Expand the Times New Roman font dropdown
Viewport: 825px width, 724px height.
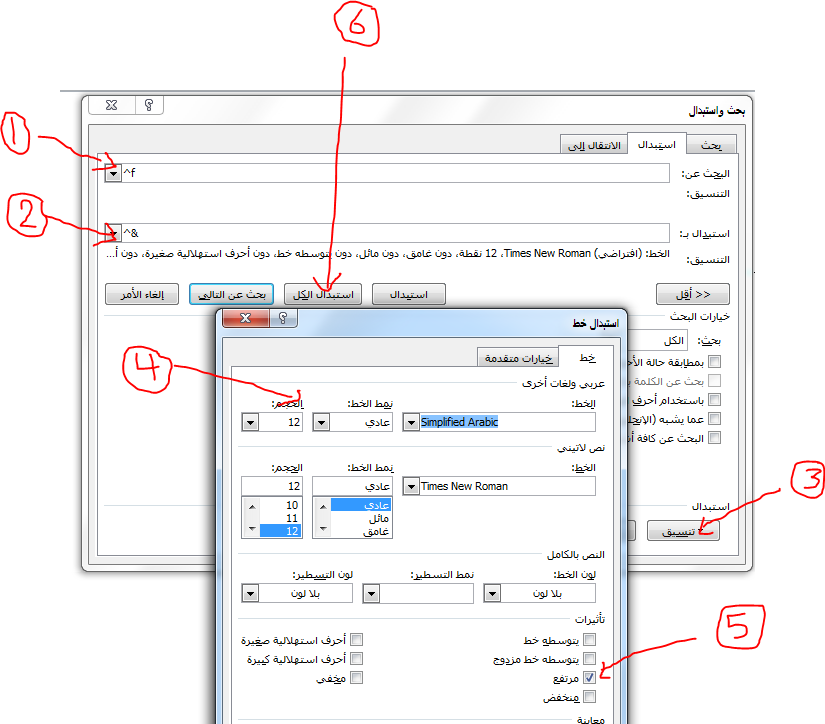click(x=410, y=486)
